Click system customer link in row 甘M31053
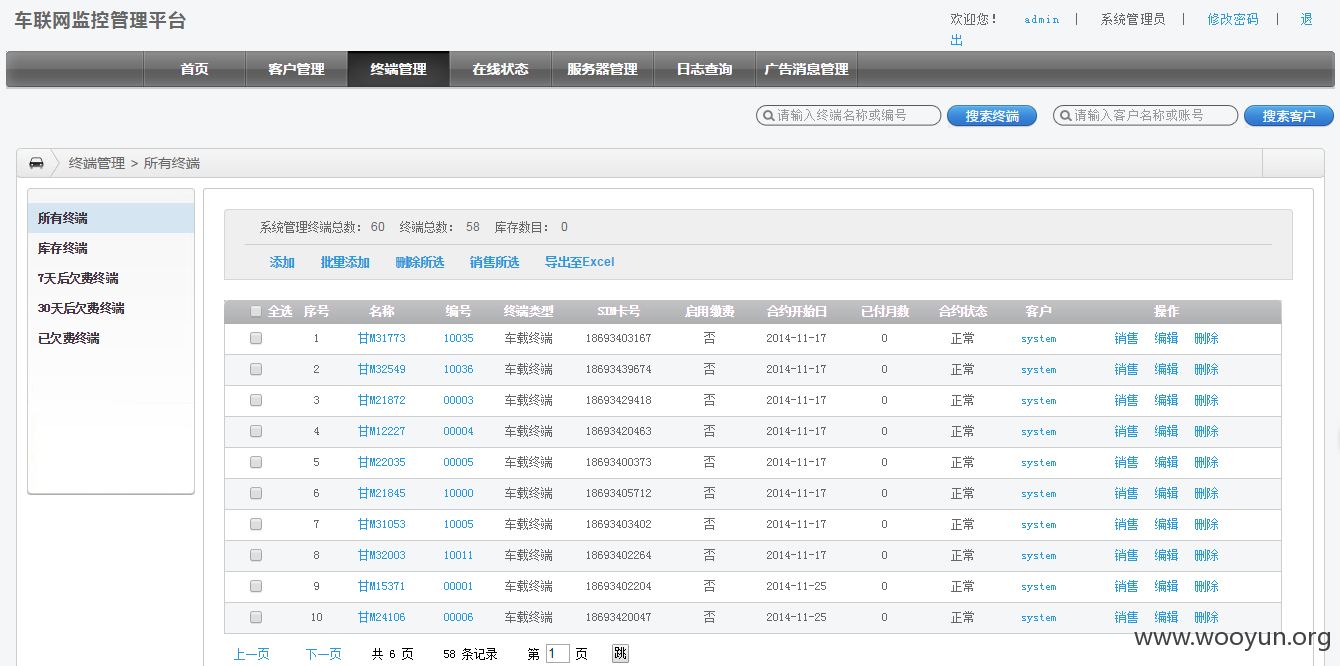1340x666 pixels. click(x=1039, y=524)
